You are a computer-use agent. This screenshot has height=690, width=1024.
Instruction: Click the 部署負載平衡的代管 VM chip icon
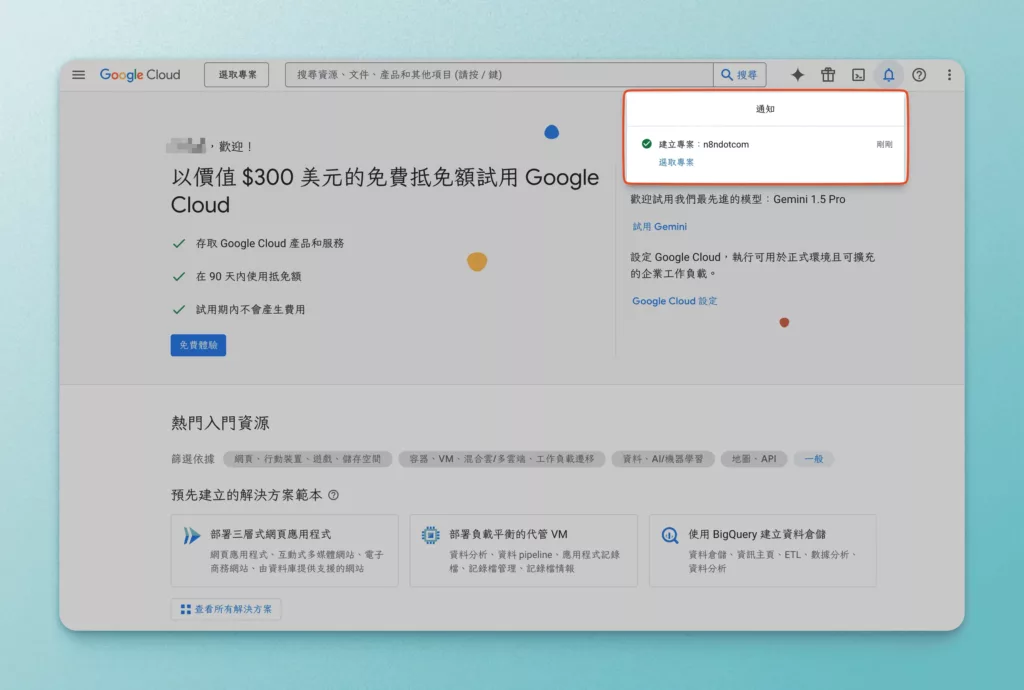(x=430, y=535)
